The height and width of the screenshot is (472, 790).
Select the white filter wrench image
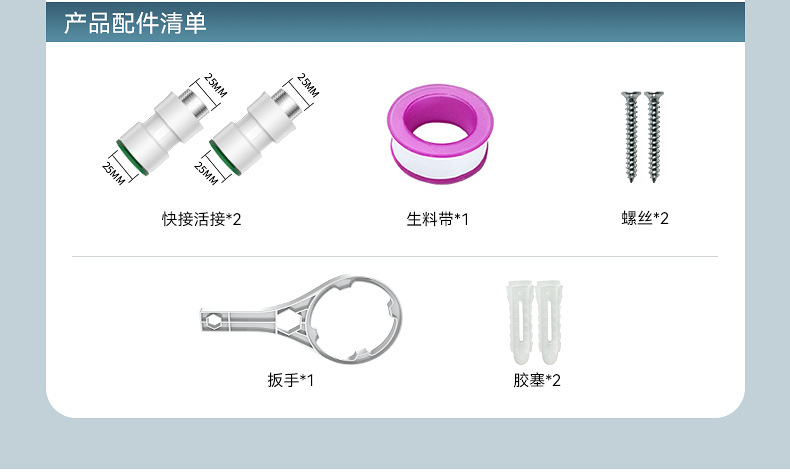tap(301, 319)
